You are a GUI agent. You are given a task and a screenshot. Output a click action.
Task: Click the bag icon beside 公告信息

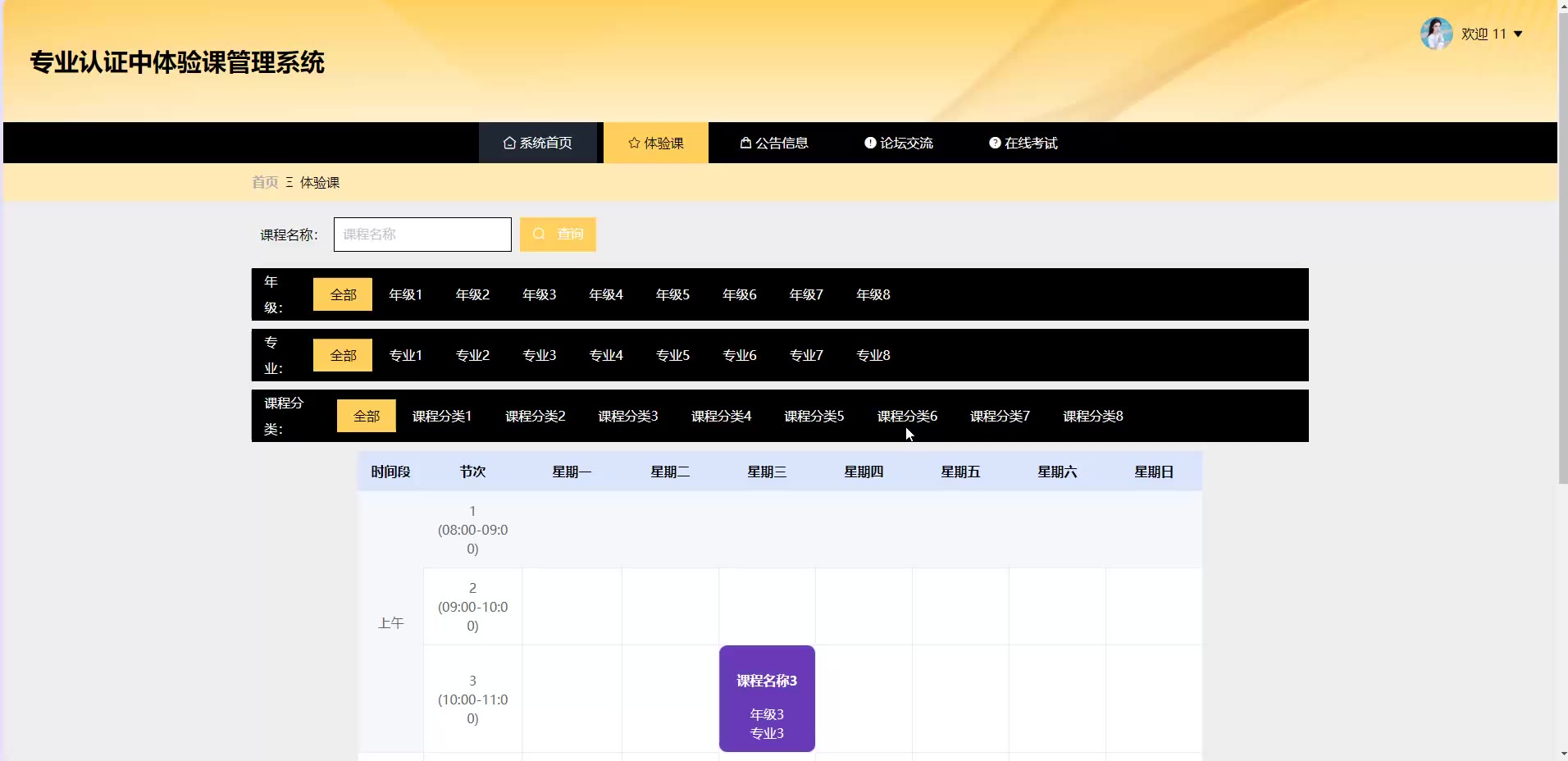coord(745,143)
